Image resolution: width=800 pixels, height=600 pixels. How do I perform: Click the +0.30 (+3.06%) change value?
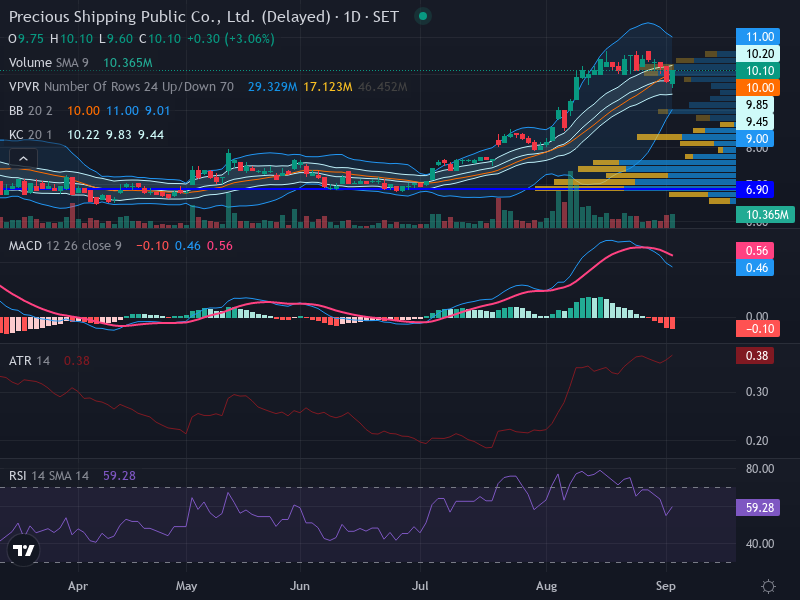tap(231, 39)
